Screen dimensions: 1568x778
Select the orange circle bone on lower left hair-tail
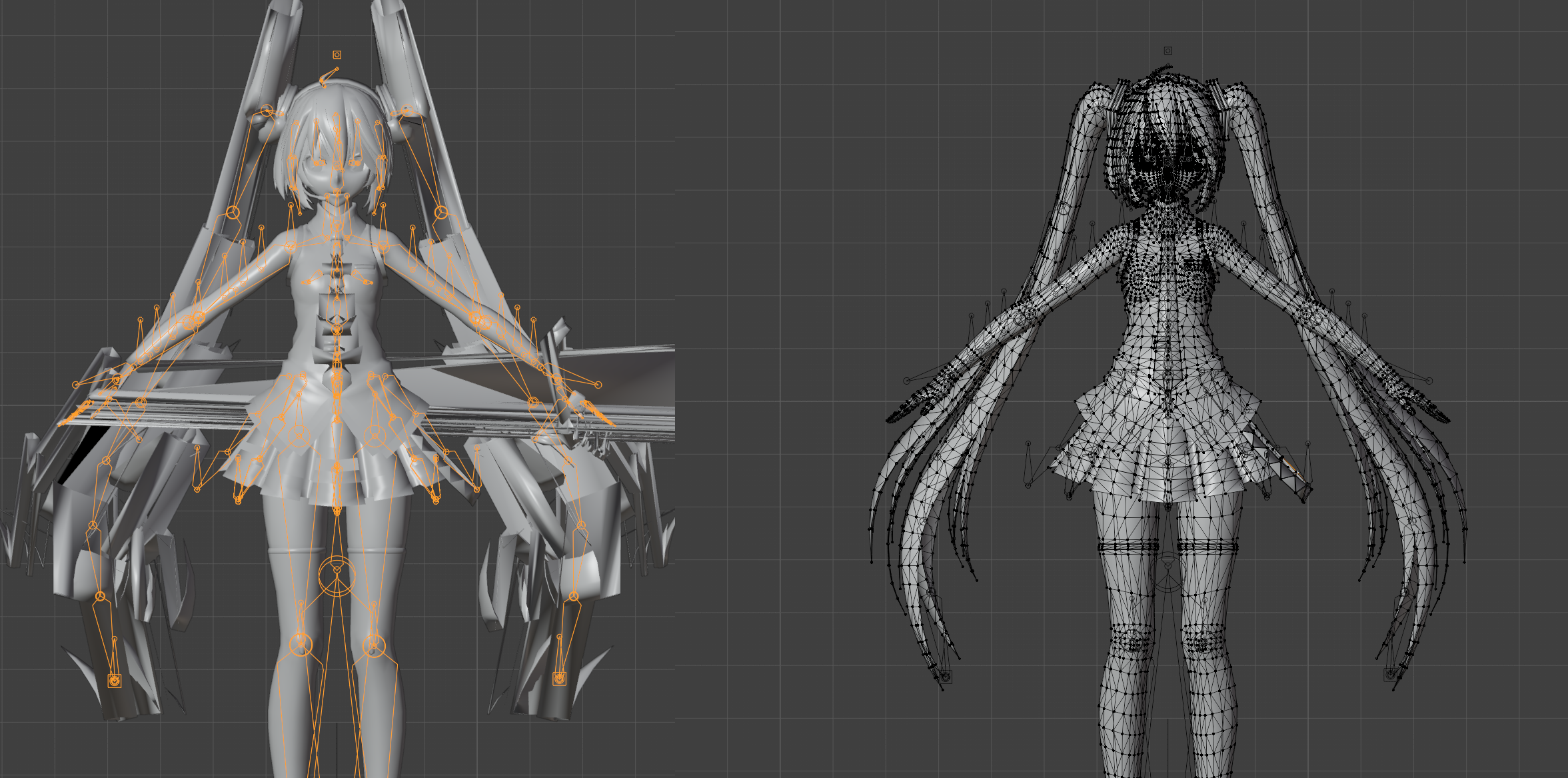(101, 596)
